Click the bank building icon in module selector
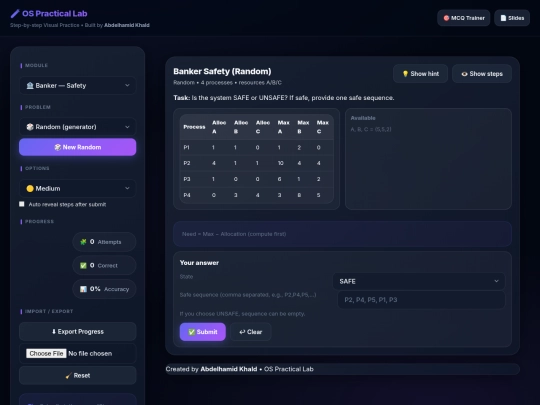540x405 pixels. pyautogui.click(x=30, y=85)
